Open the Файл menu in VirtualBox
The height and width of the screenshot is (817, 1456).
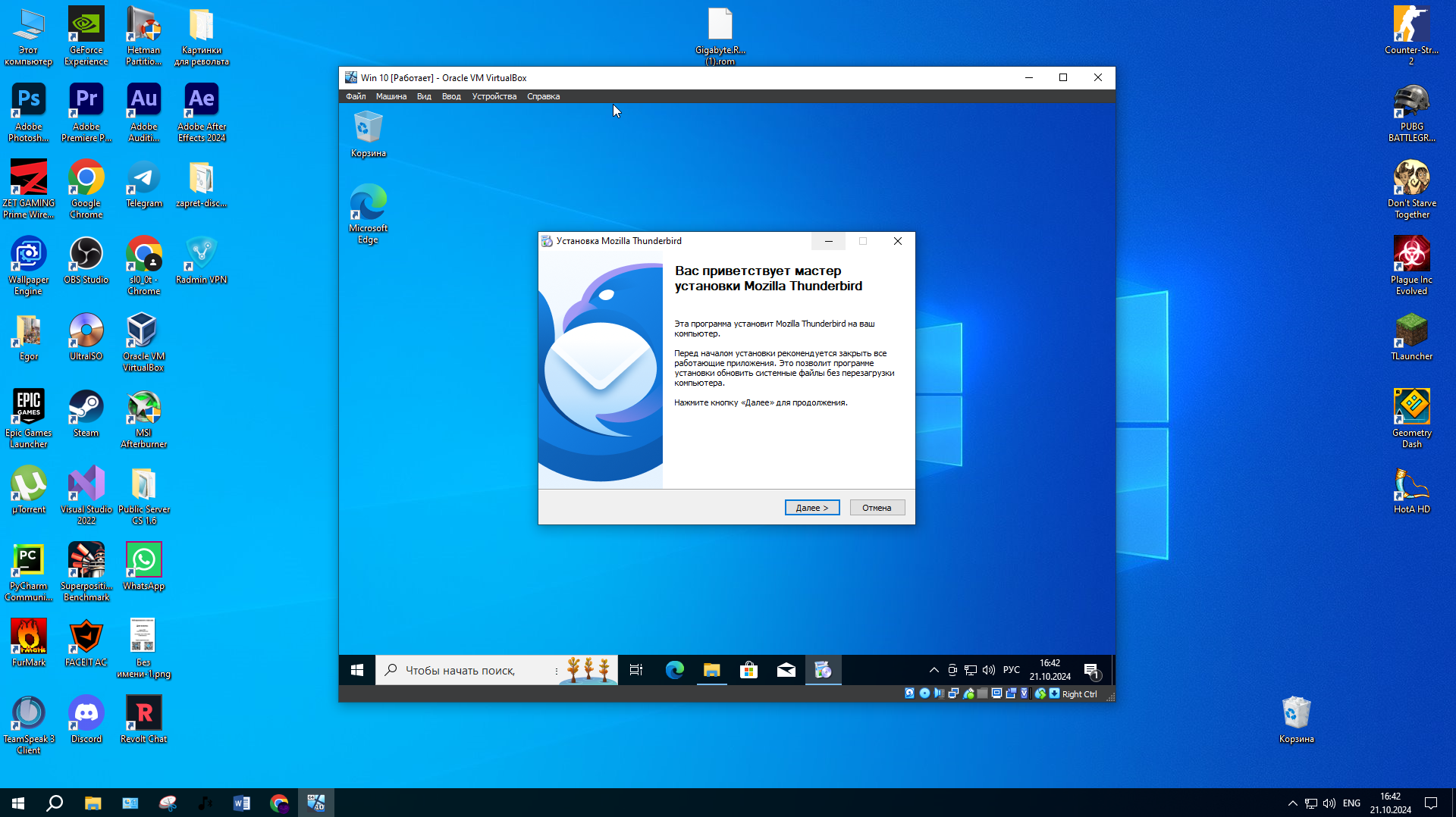tap(356, 96)
